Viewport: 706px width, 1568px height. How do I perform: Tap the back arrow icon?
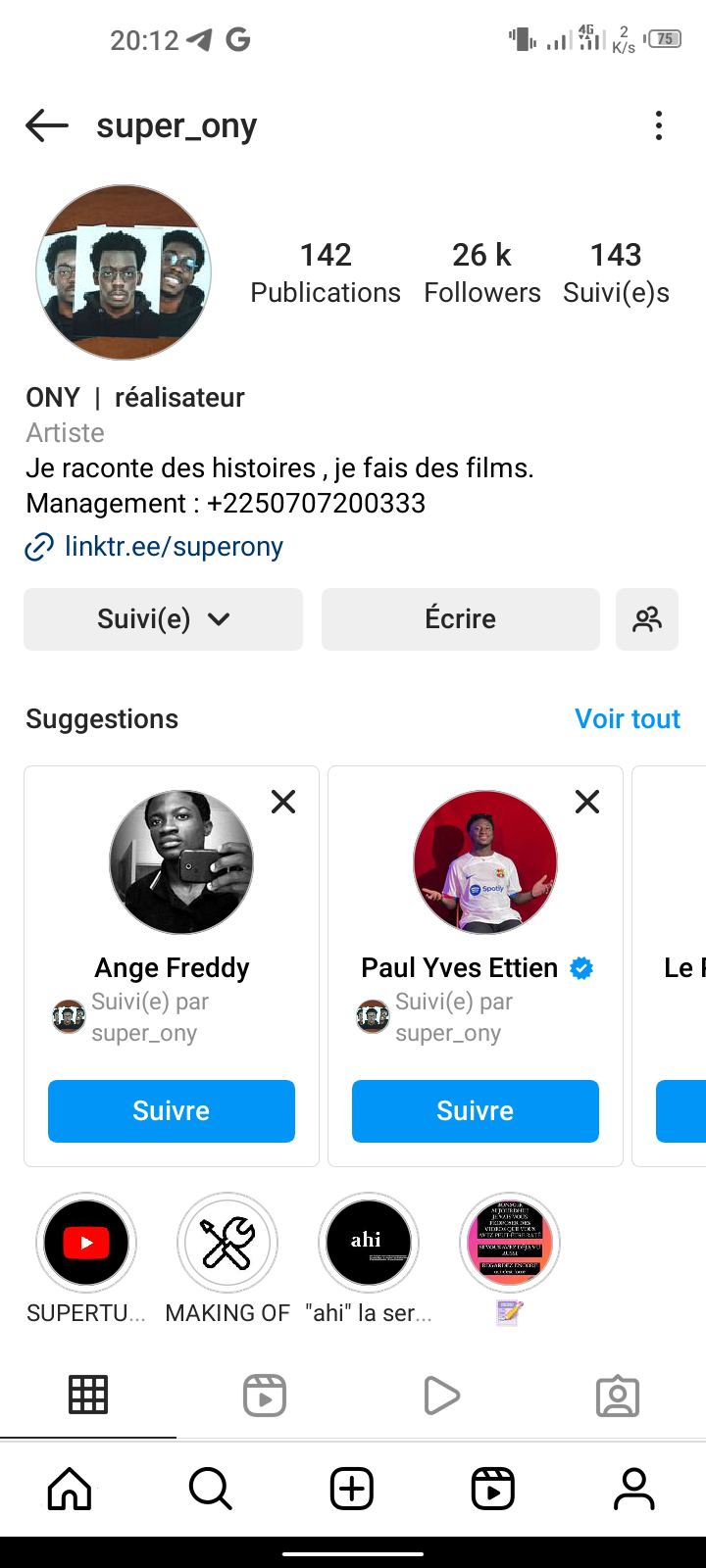point(47,125)
